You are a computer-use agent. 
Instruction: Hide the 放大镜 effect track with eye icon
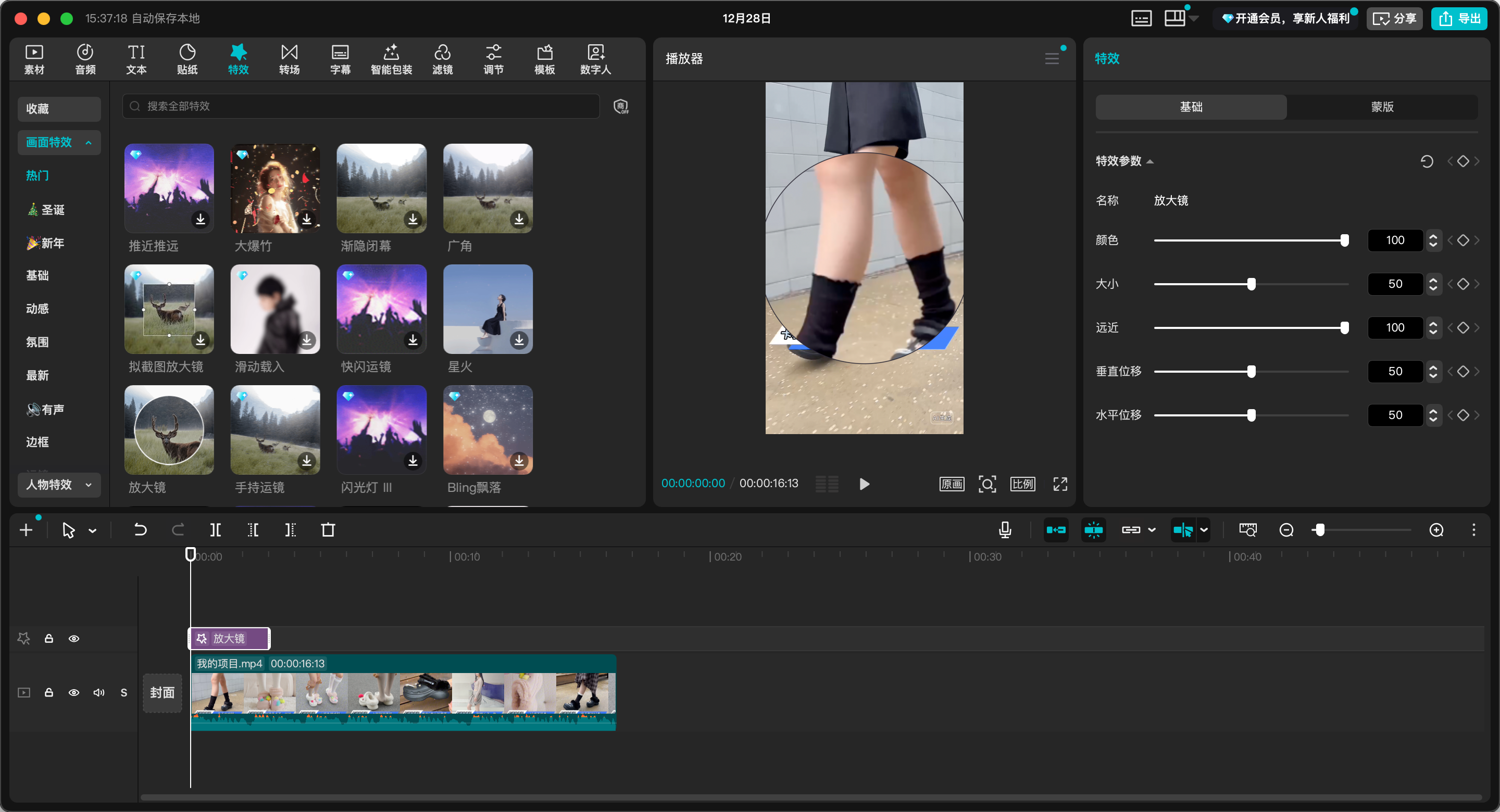pyautogui.click(x=74, y=639)
